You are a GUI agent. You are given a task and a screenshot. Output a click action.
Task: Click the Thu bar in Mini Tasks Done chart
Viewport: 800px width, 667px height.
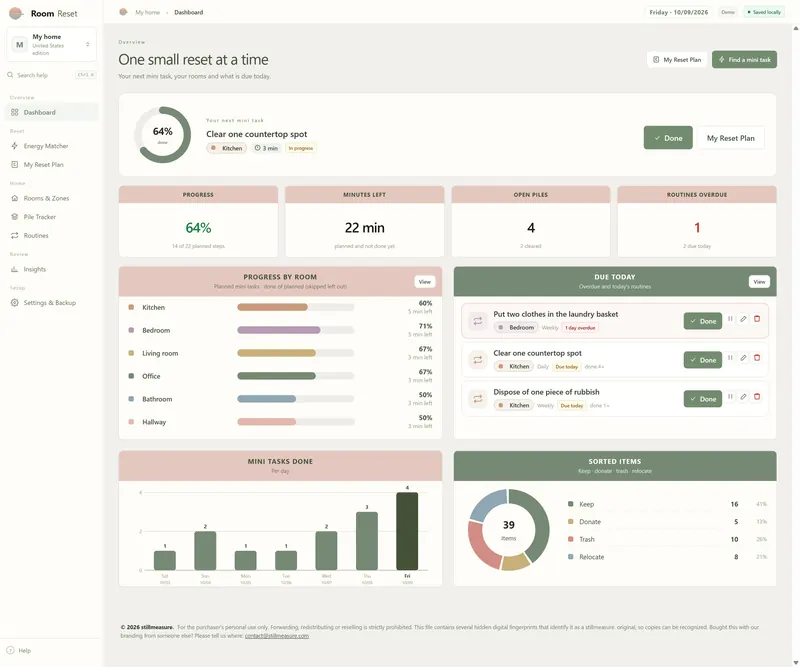point(367,541)
